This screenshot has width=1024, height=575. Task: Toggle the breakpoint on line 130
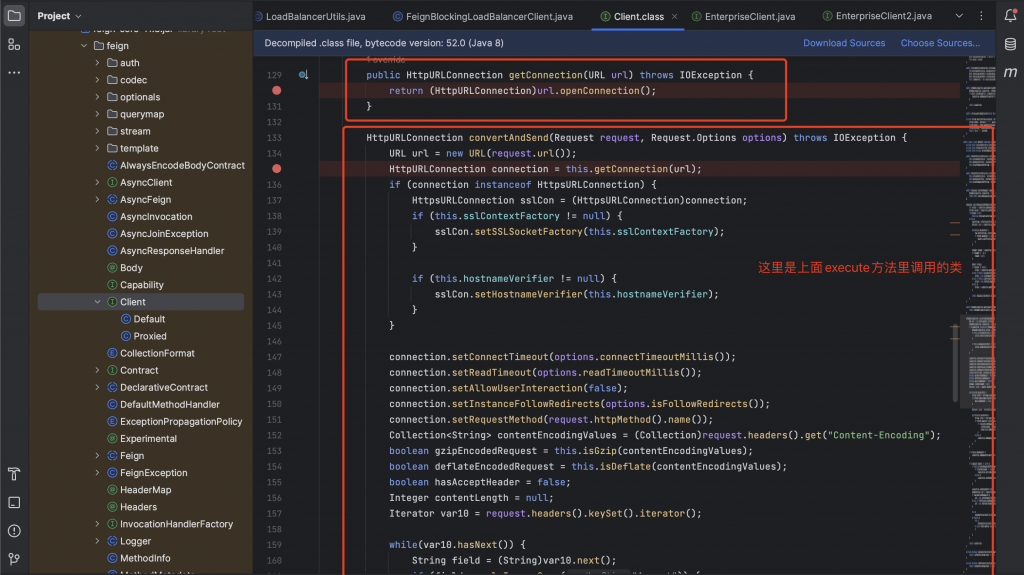[x=277, y=91]
